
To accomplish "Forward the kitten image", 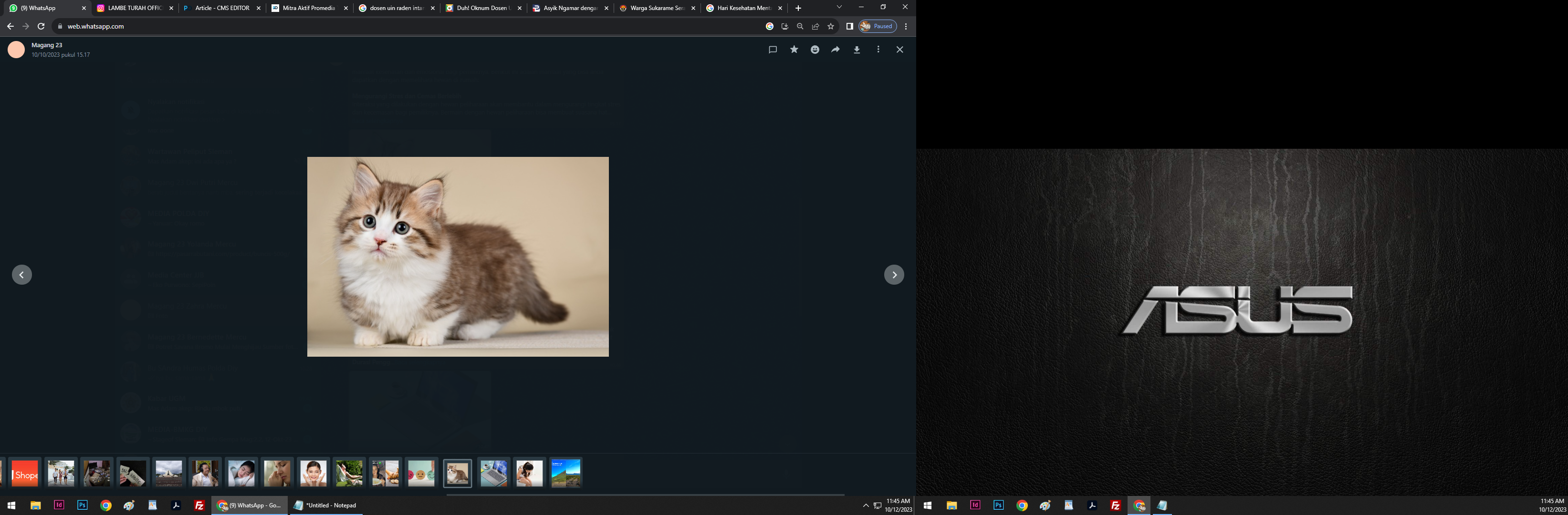I will pyautogui.click(x=835, y=50).
